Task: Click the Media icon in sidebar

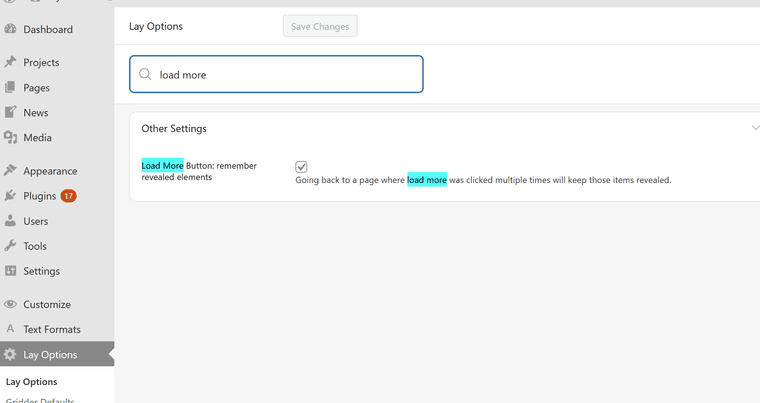Action: 10,138
